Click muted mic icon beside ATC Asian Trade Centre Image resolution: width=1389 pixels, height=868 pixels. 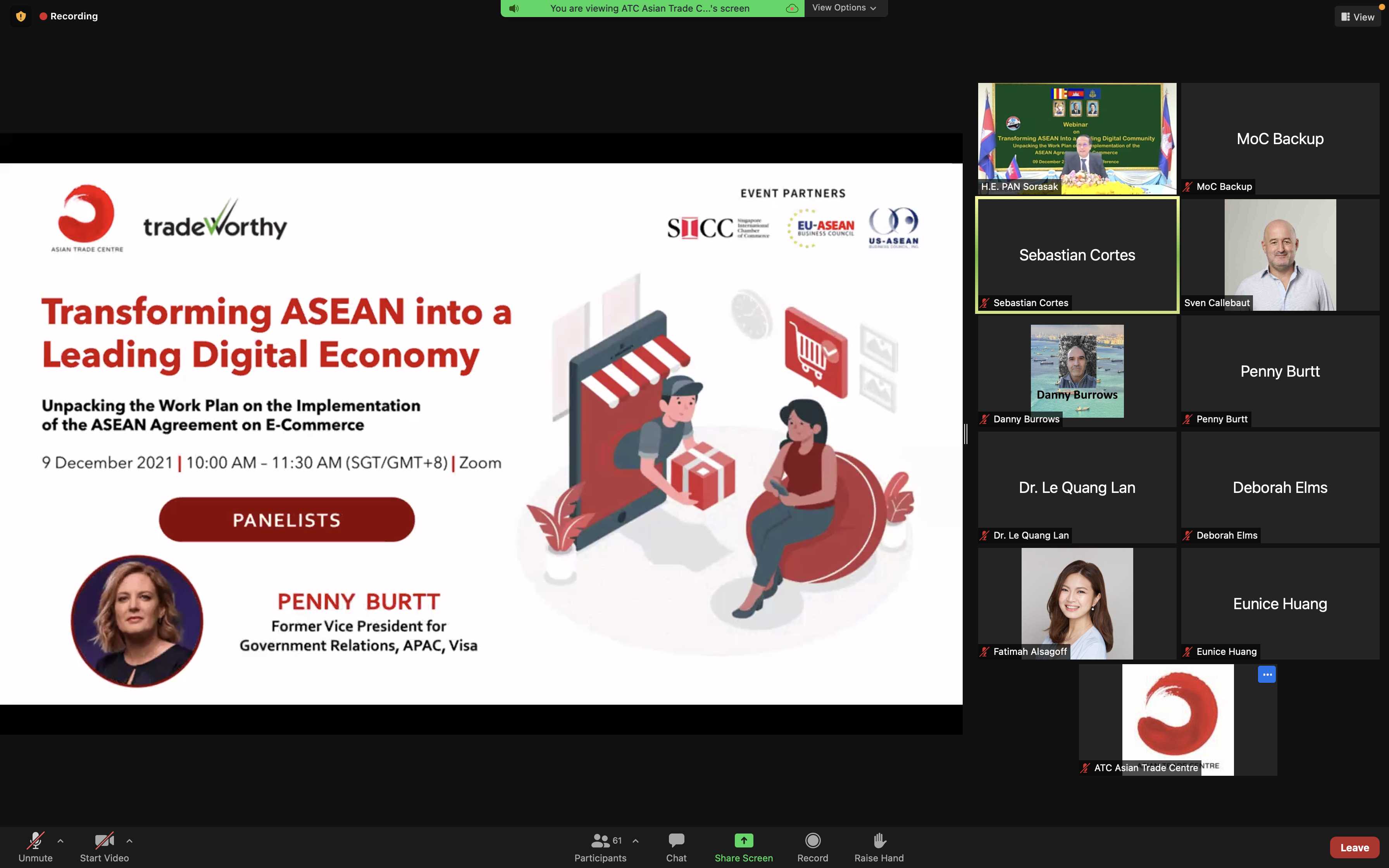pyautogui.click(x=1086, y=768)
